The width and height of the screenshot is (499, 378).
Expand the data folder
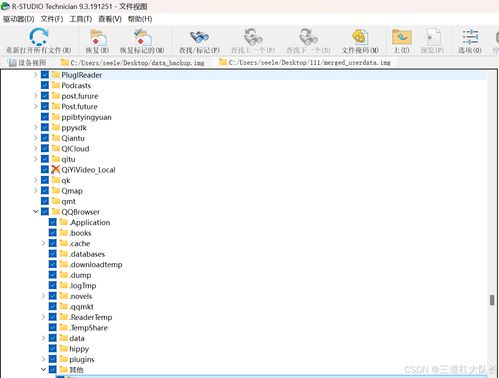point(43,338)
